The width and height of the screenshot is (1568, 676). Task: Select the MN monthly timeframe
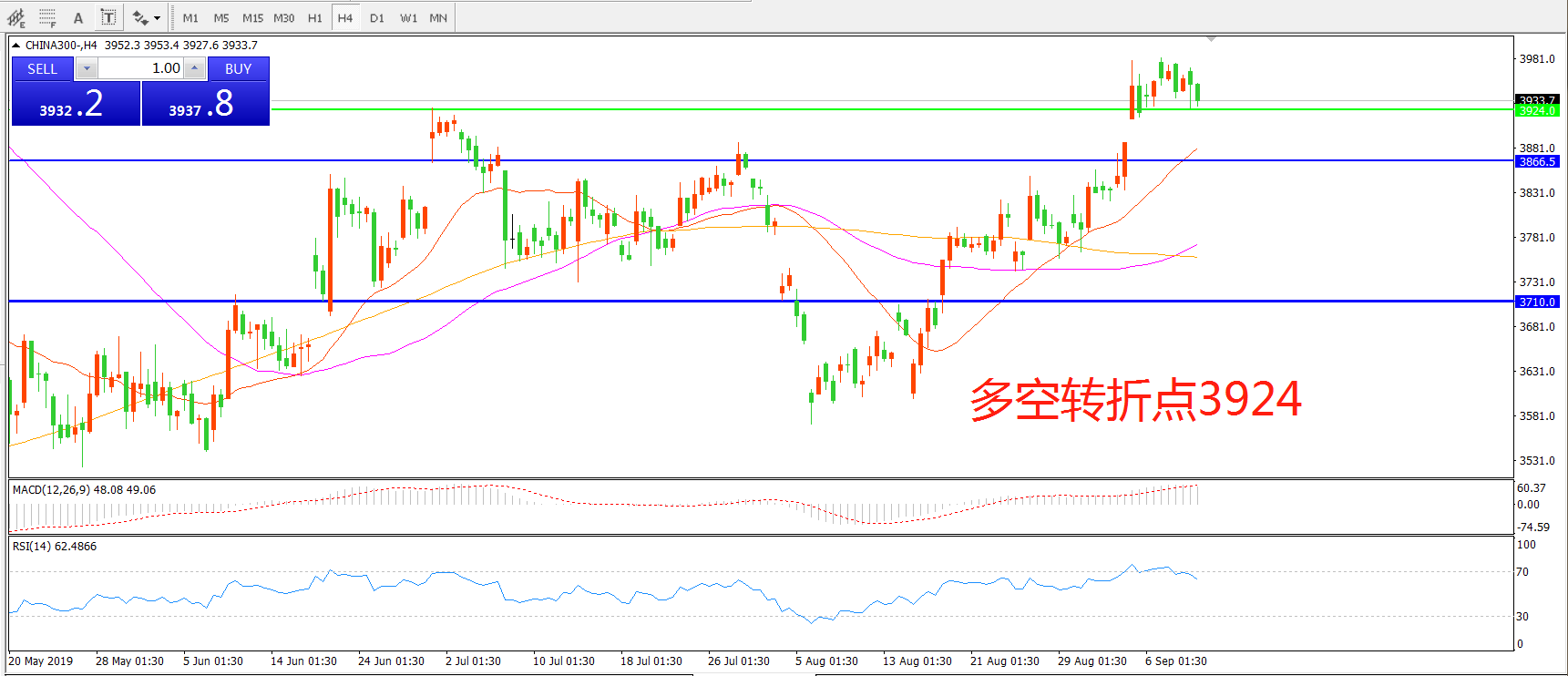(438, 18)
